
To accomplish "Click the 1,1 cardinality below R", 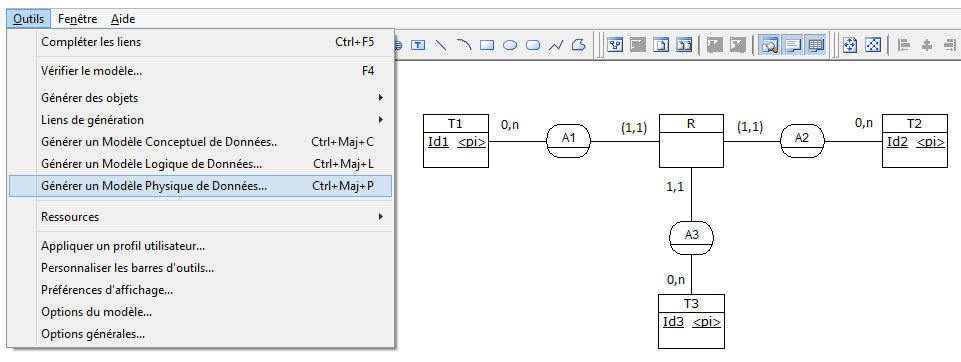I will pyautogui.click(x=675, y=187).
